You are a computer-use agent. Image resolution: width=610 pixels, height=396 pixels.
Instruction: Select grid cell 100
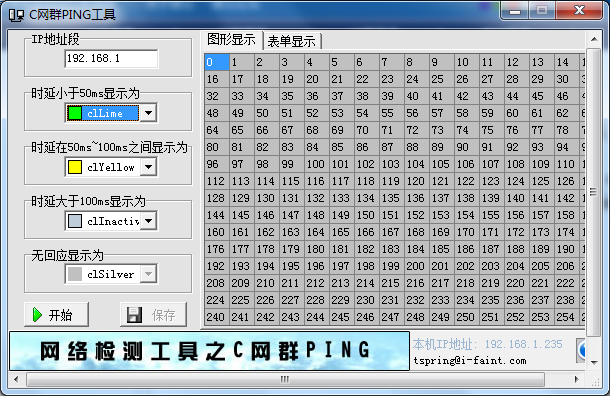click(317, 164)
